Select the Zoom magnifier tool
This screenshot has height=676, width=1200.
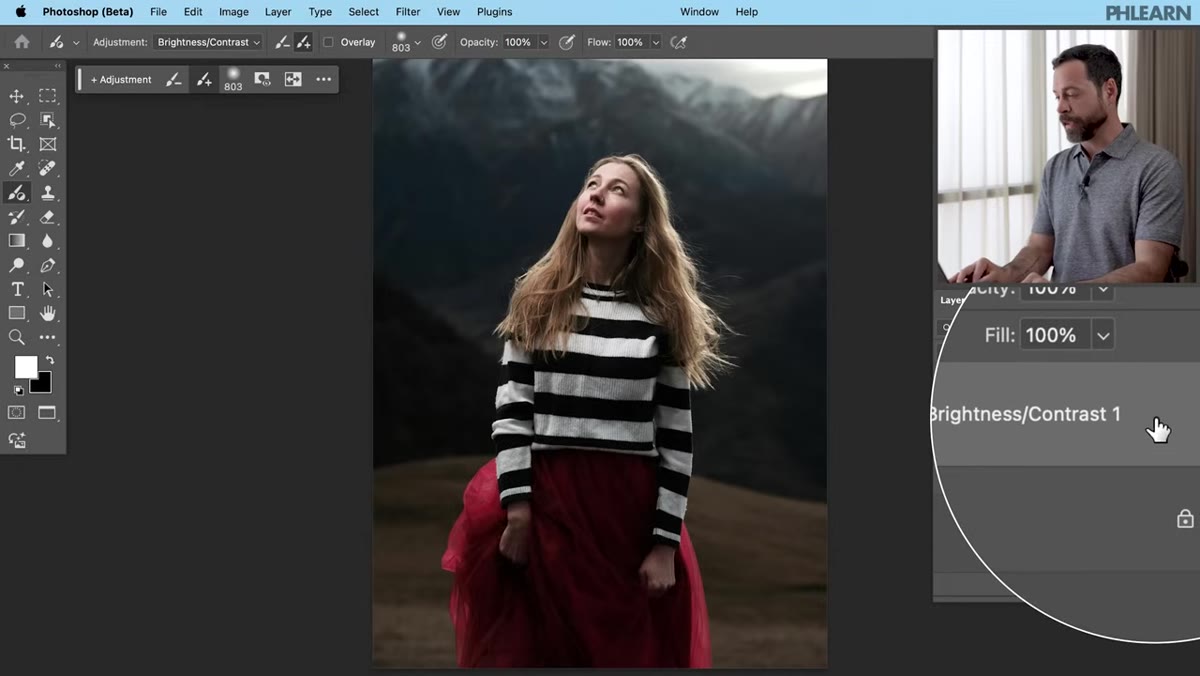[17, 337]
